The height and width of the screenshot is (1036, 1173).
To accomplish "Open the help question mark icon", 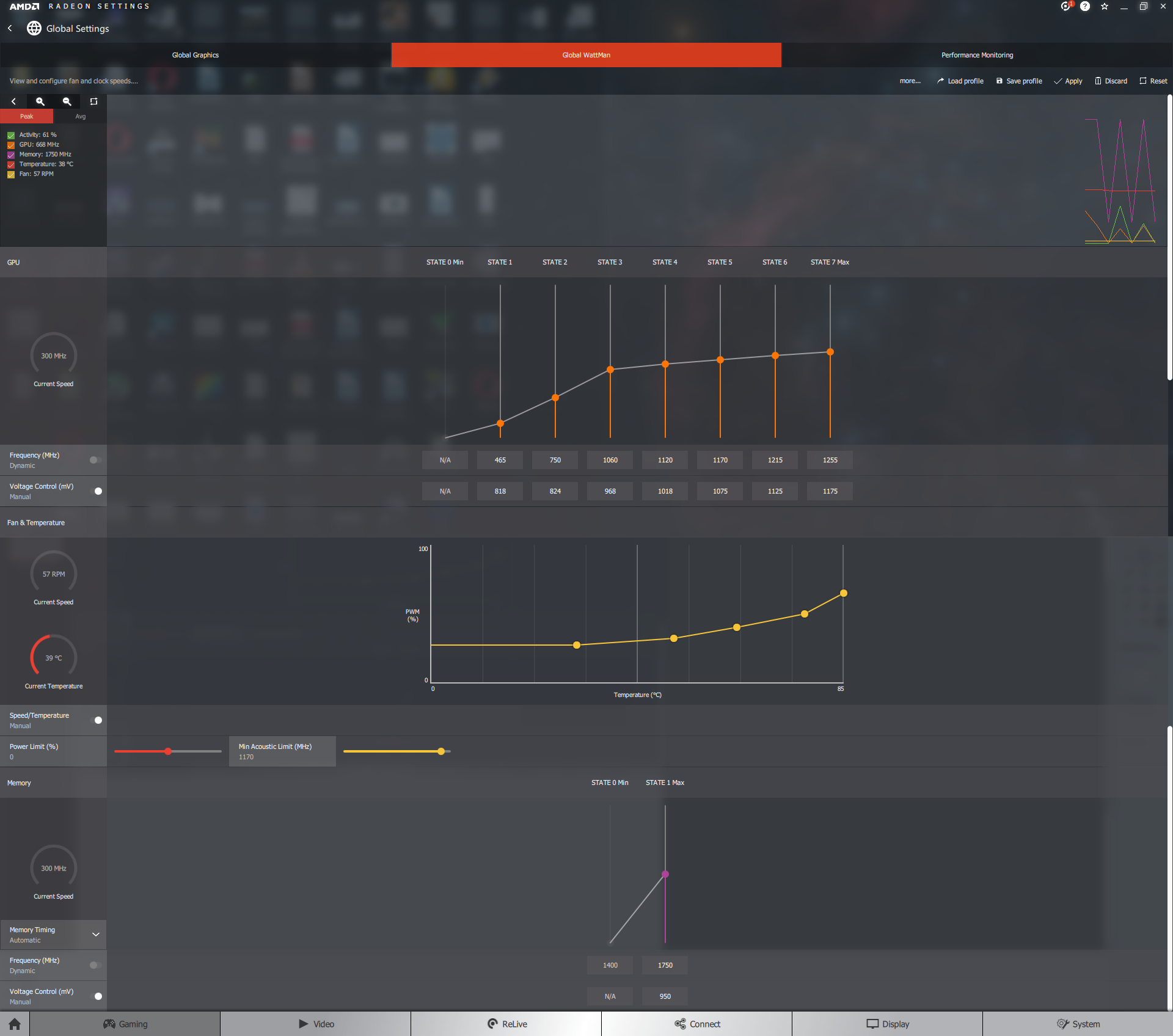I will [1085, 6].
